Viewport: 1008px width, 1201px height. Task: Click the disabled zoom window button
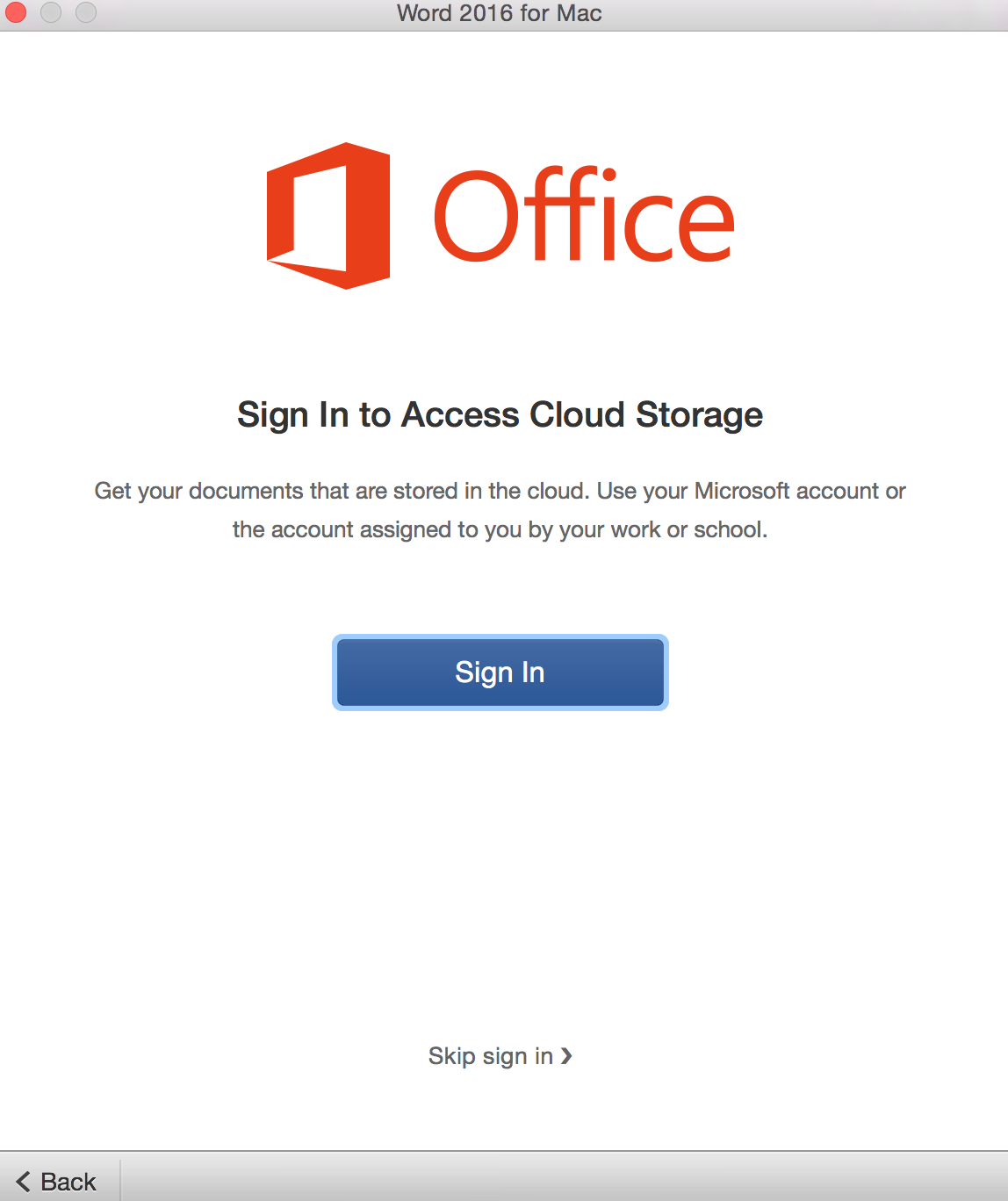86,12
